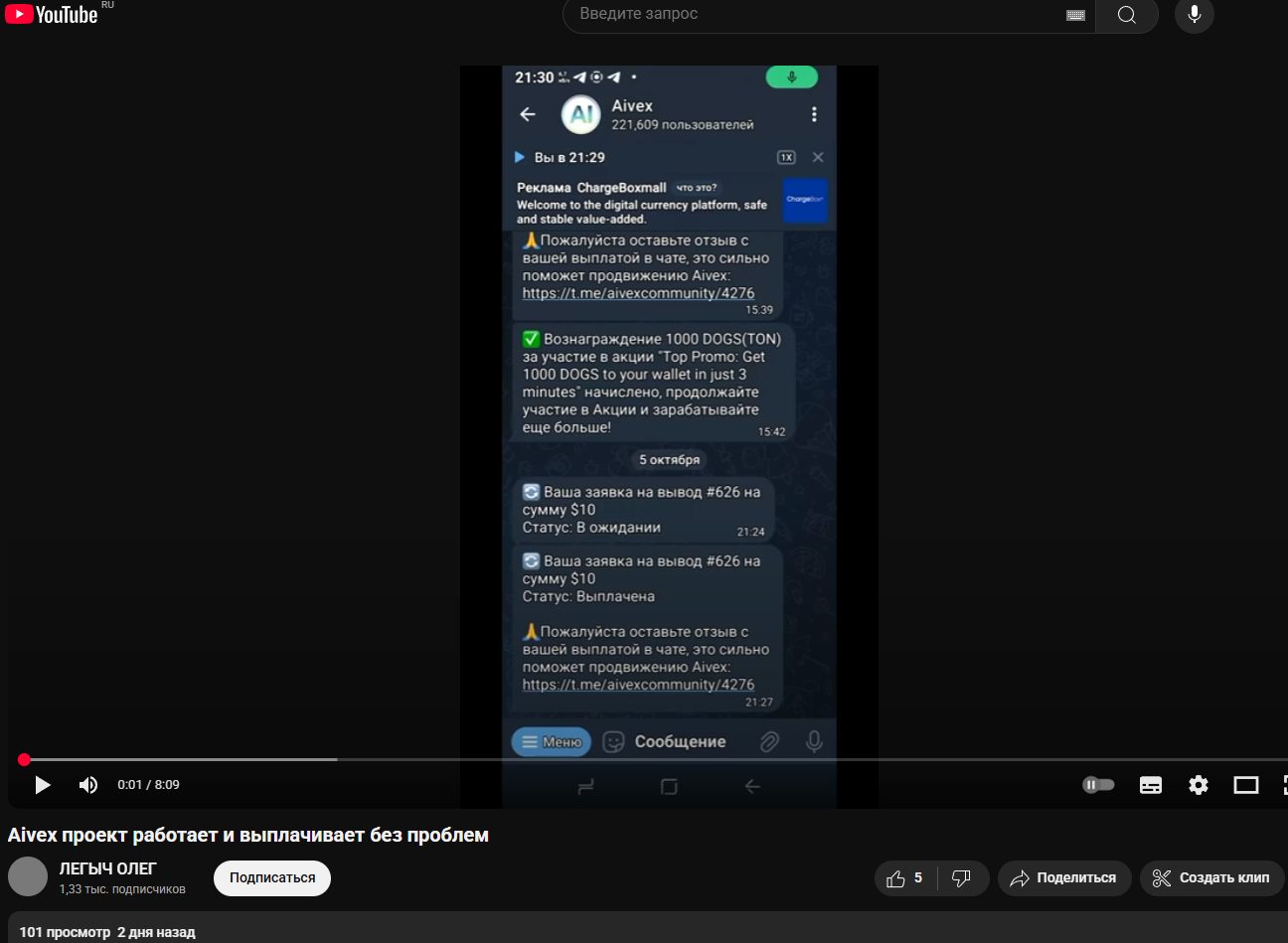Image resolution: width=1288 pixels, height=943 pixels.
Task: Click the phone back navigation arrow
Action: (x=752, y=787)
